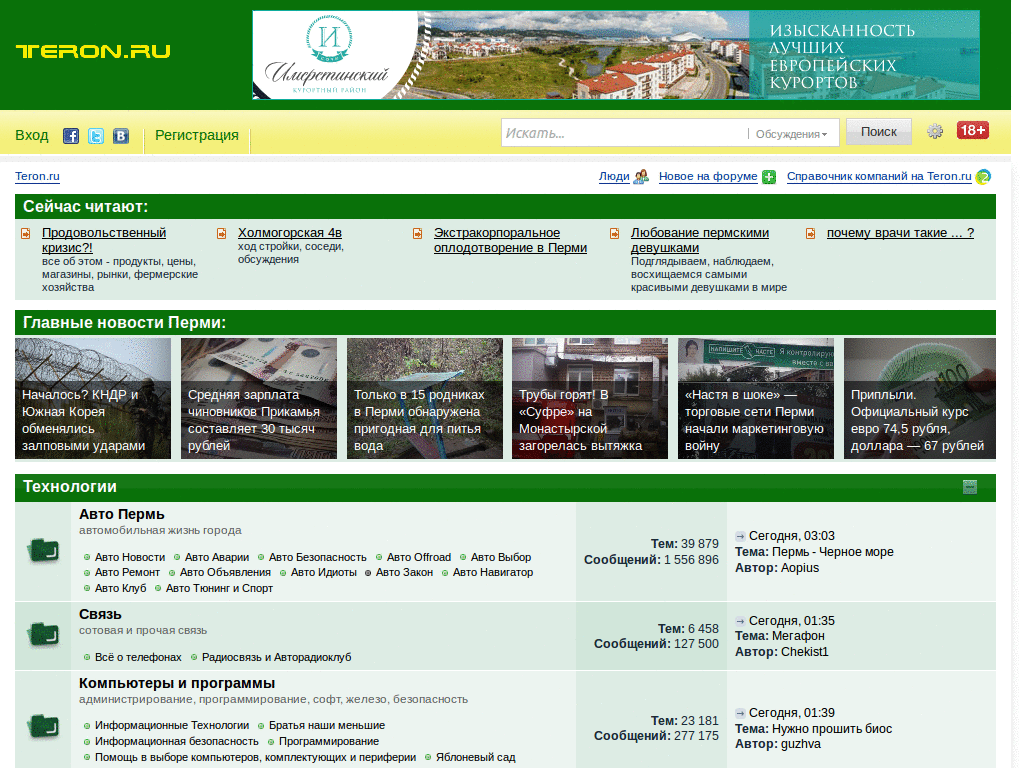Click the green plus icon by Новое на форуме
The image size is (1024, 768).
point(769,176)
